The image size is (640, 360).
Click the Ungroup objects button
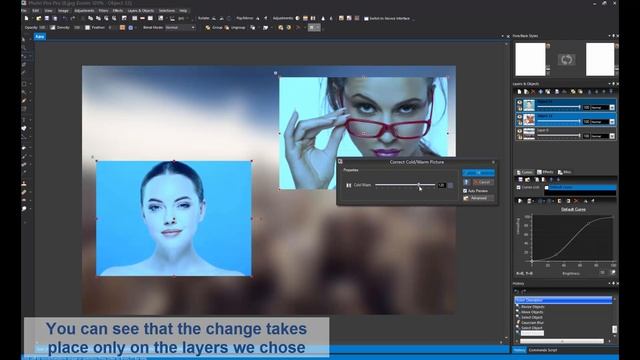coord(235,28)
